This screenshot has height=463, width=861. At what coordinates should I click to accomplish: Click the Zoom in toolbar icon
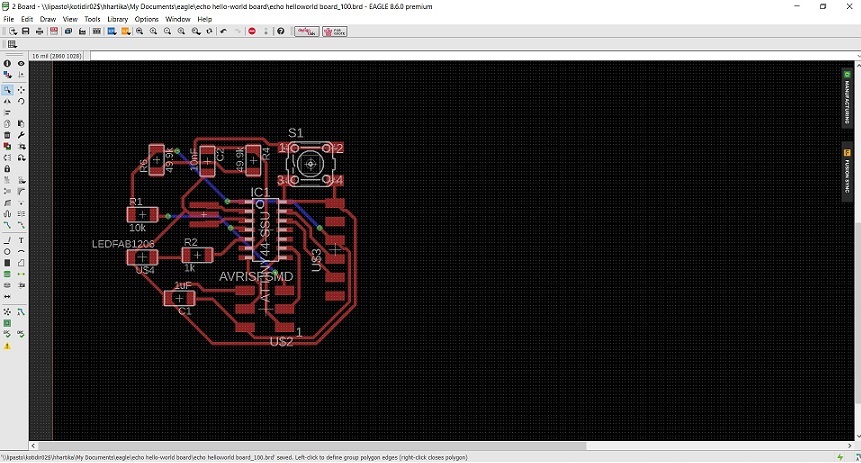click(x=153, y=31)
